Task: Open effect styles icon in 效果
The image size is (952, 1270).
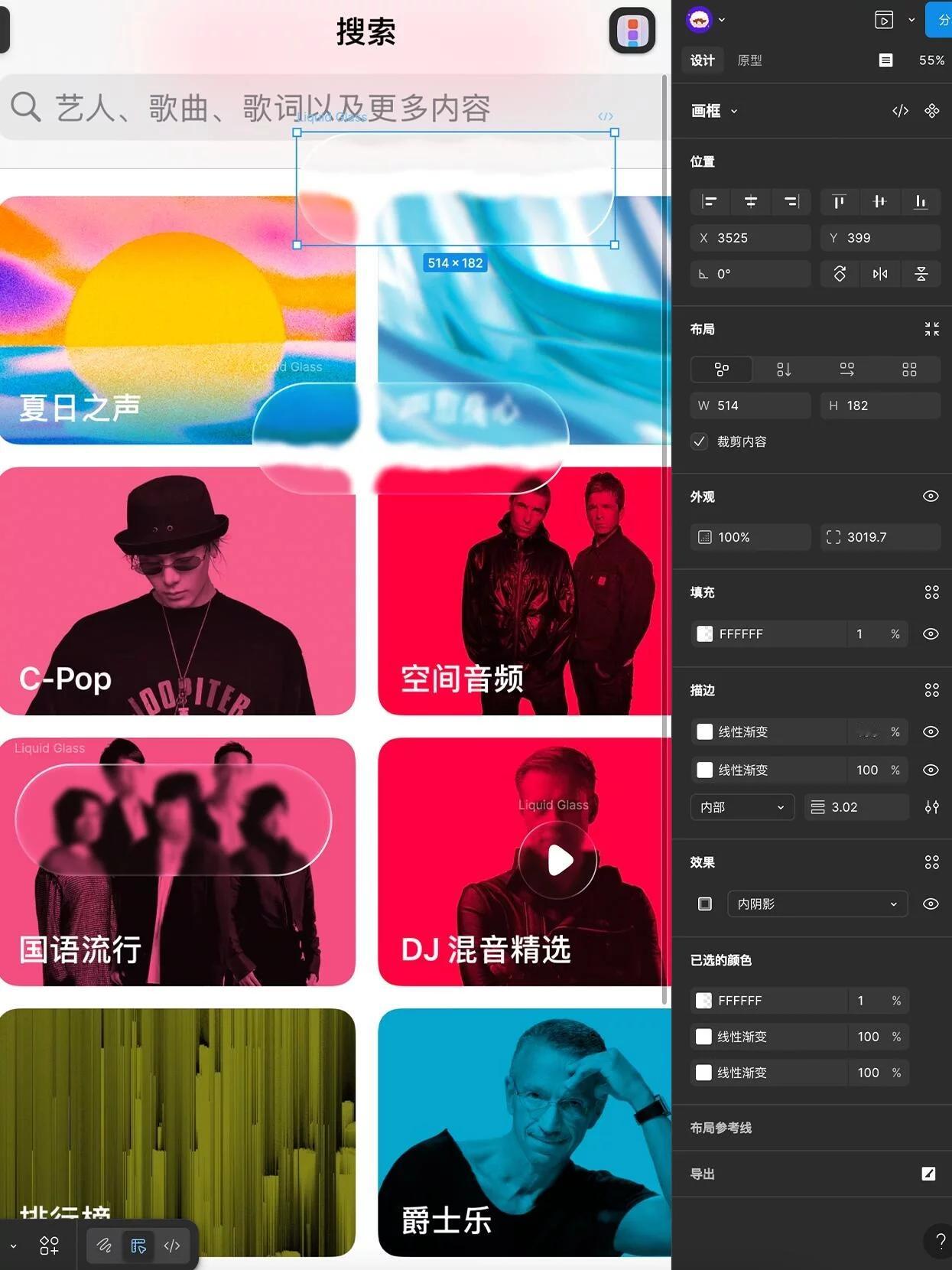Action: (x=931, y=862)
